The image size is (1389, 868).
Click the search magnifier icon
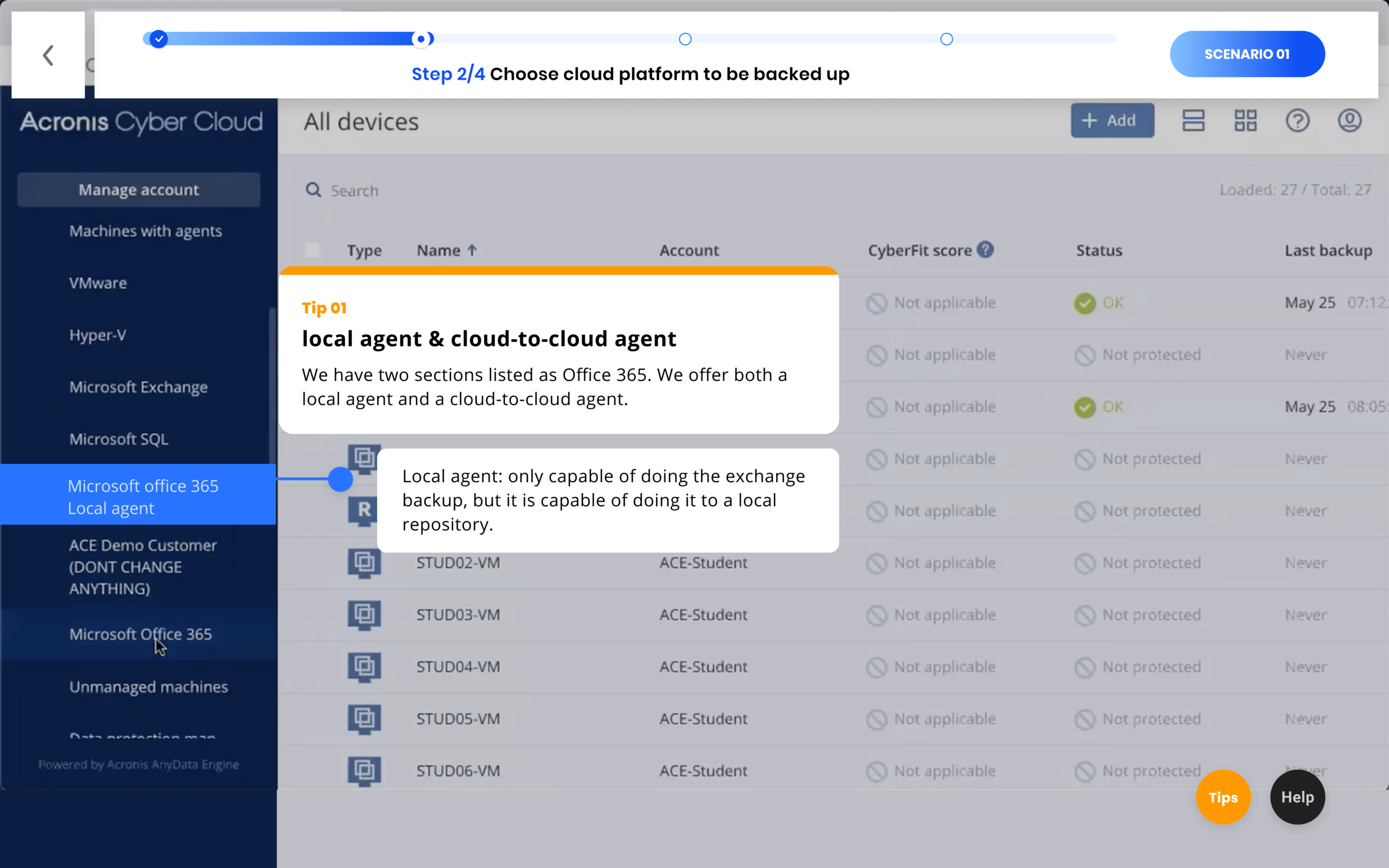coord(313,190)
